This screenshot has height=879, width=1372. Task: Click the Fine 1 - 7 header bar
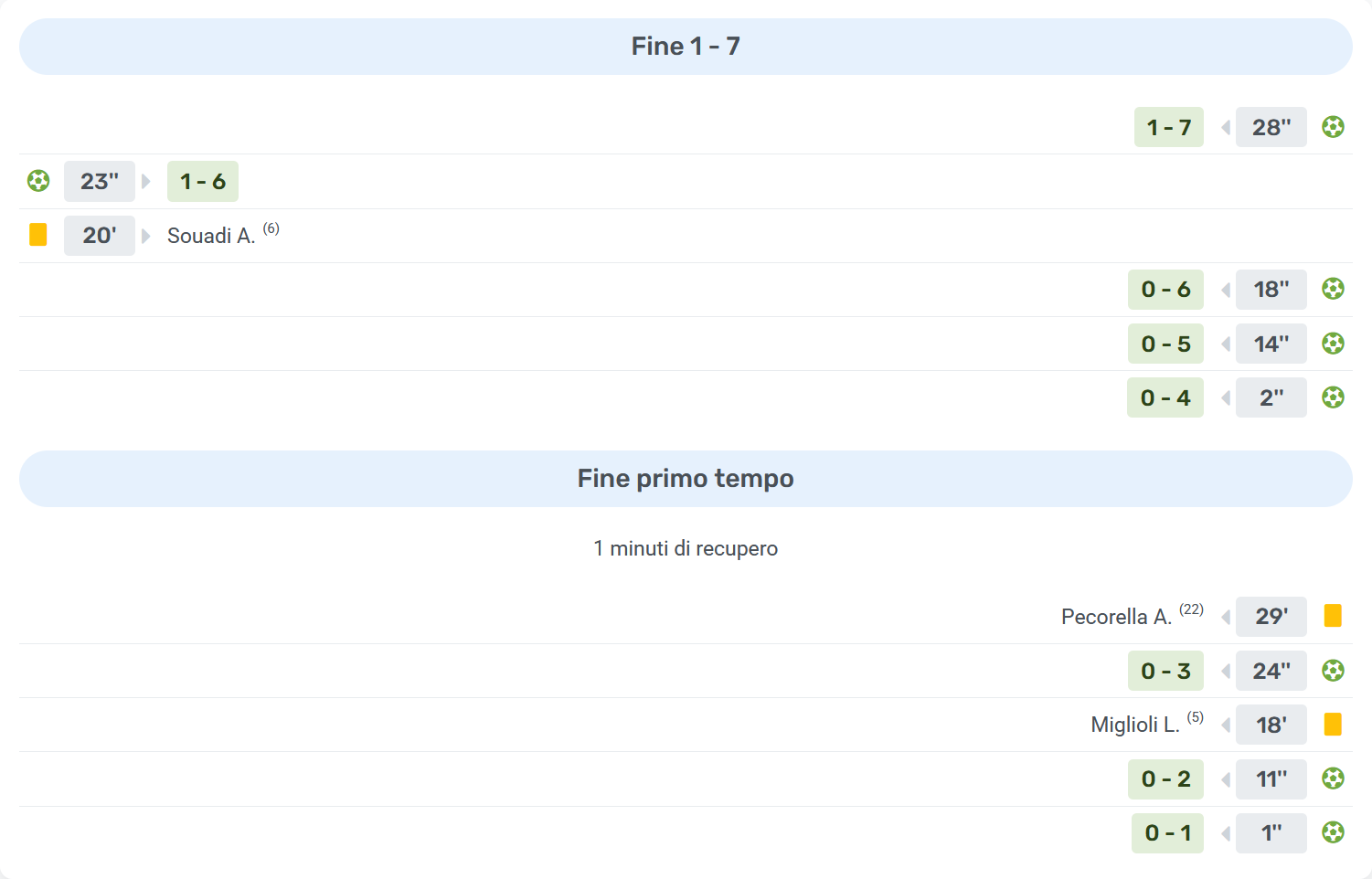pos(686,47)
